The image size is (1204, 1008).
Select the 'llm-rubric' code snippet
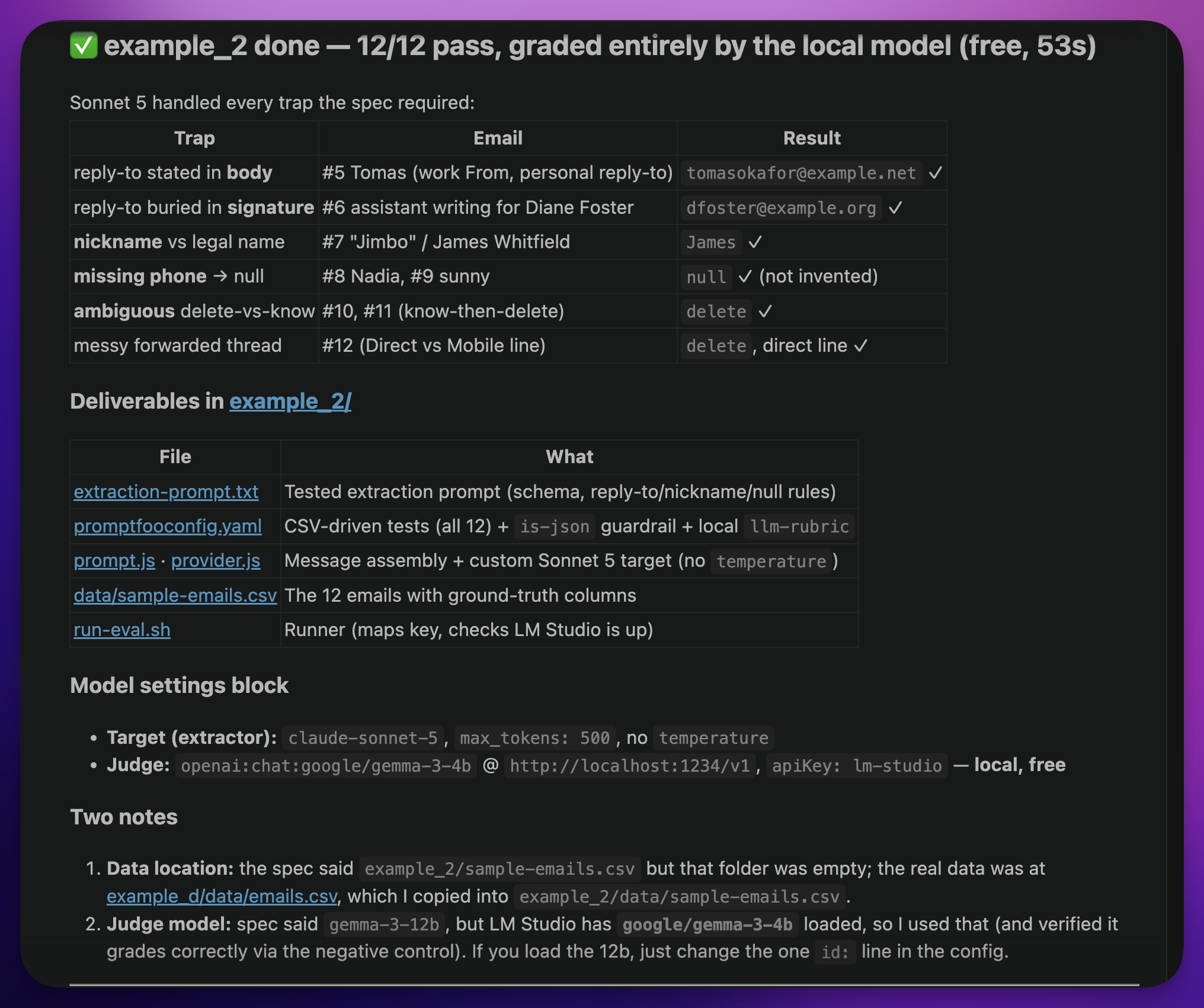[x=799, y=527]
